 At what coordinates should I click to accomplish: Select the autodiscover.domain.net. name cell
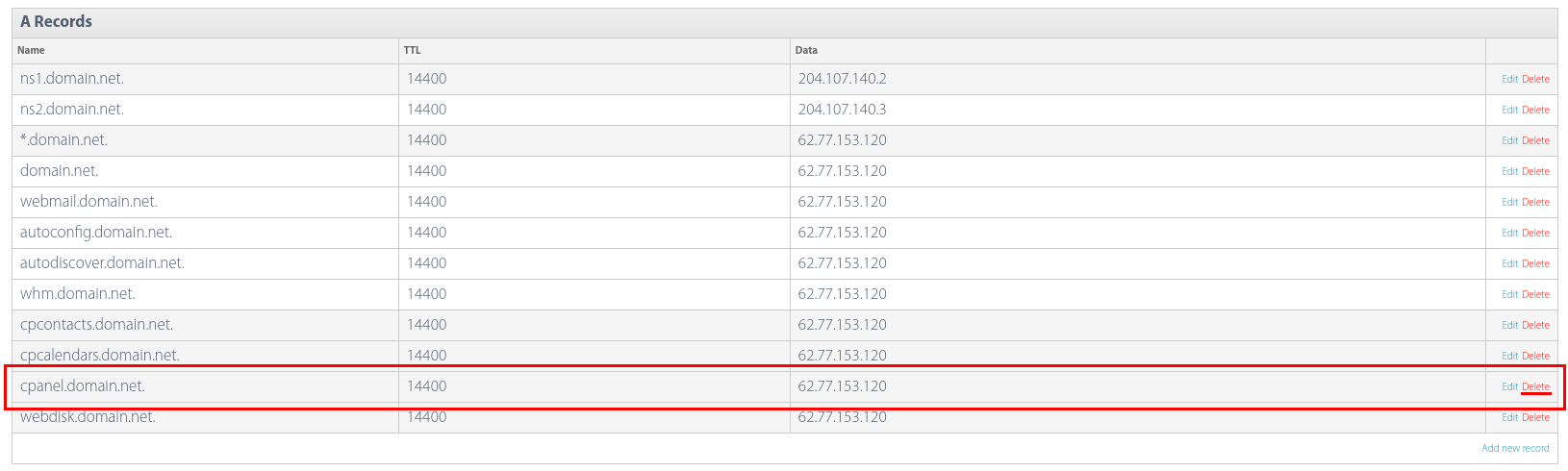206,263
